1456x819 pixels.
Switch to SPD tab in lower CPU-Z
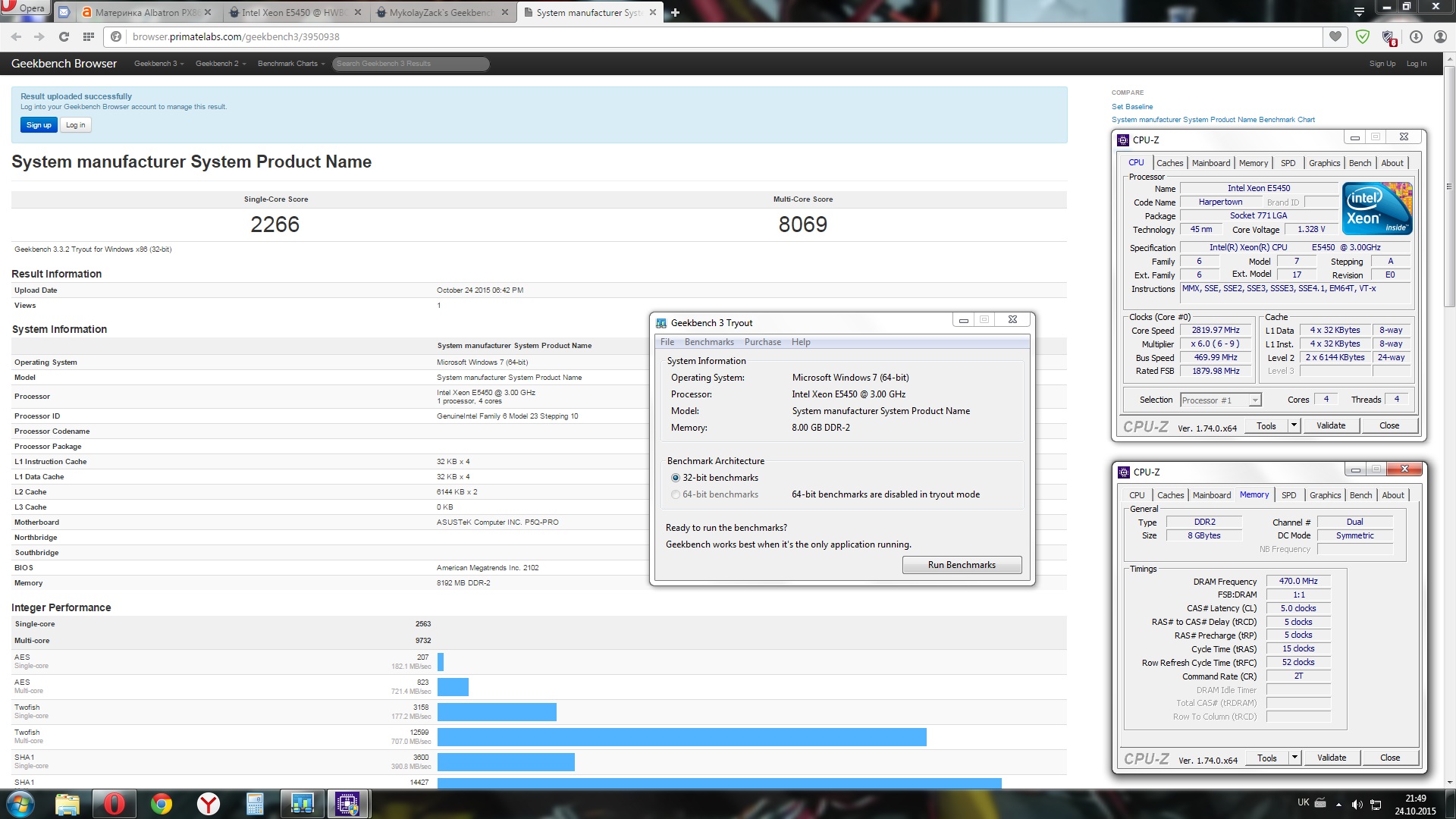click(x=1288, y=495)
